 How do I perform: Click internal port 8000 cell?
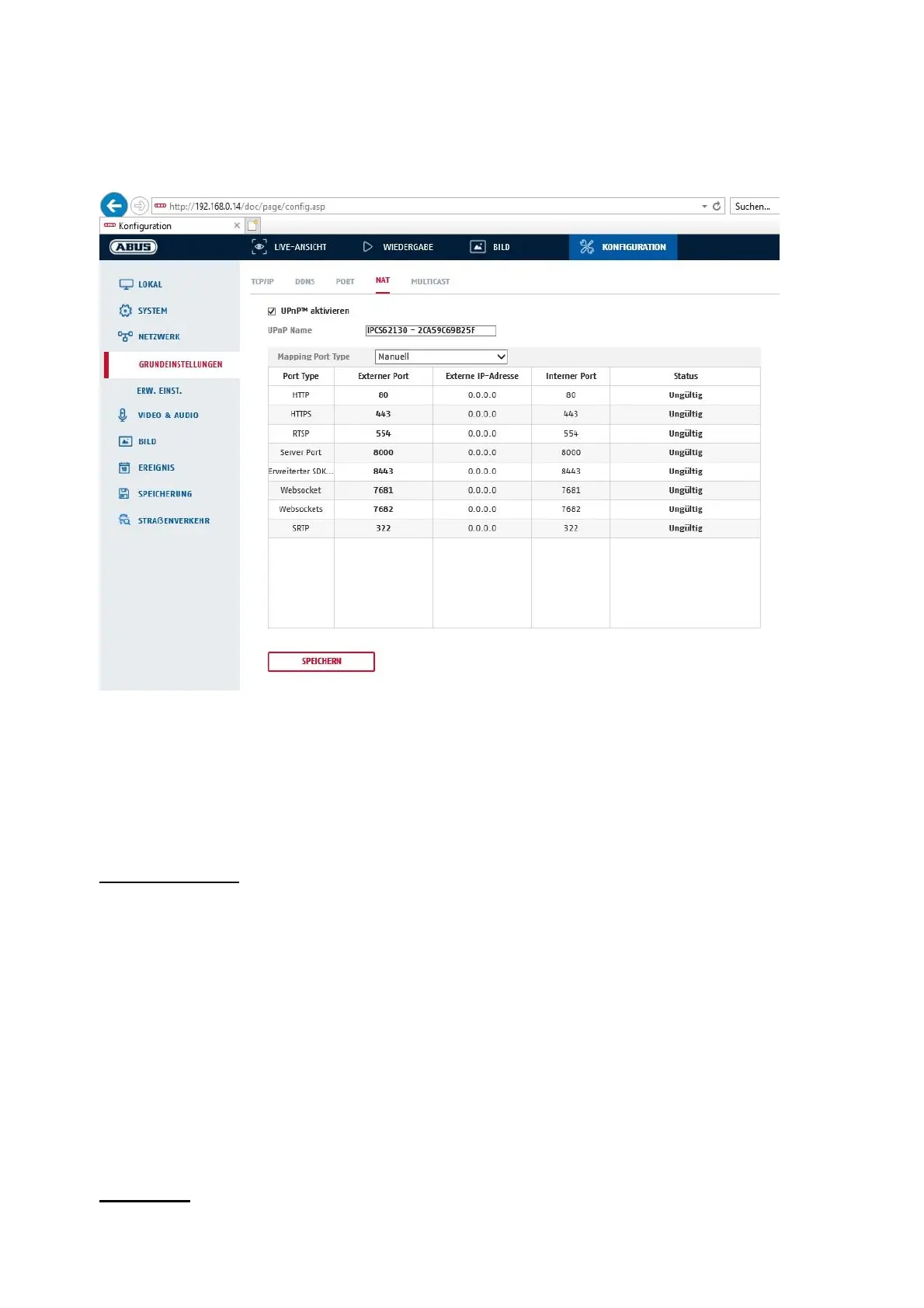[x=571, y=452]
